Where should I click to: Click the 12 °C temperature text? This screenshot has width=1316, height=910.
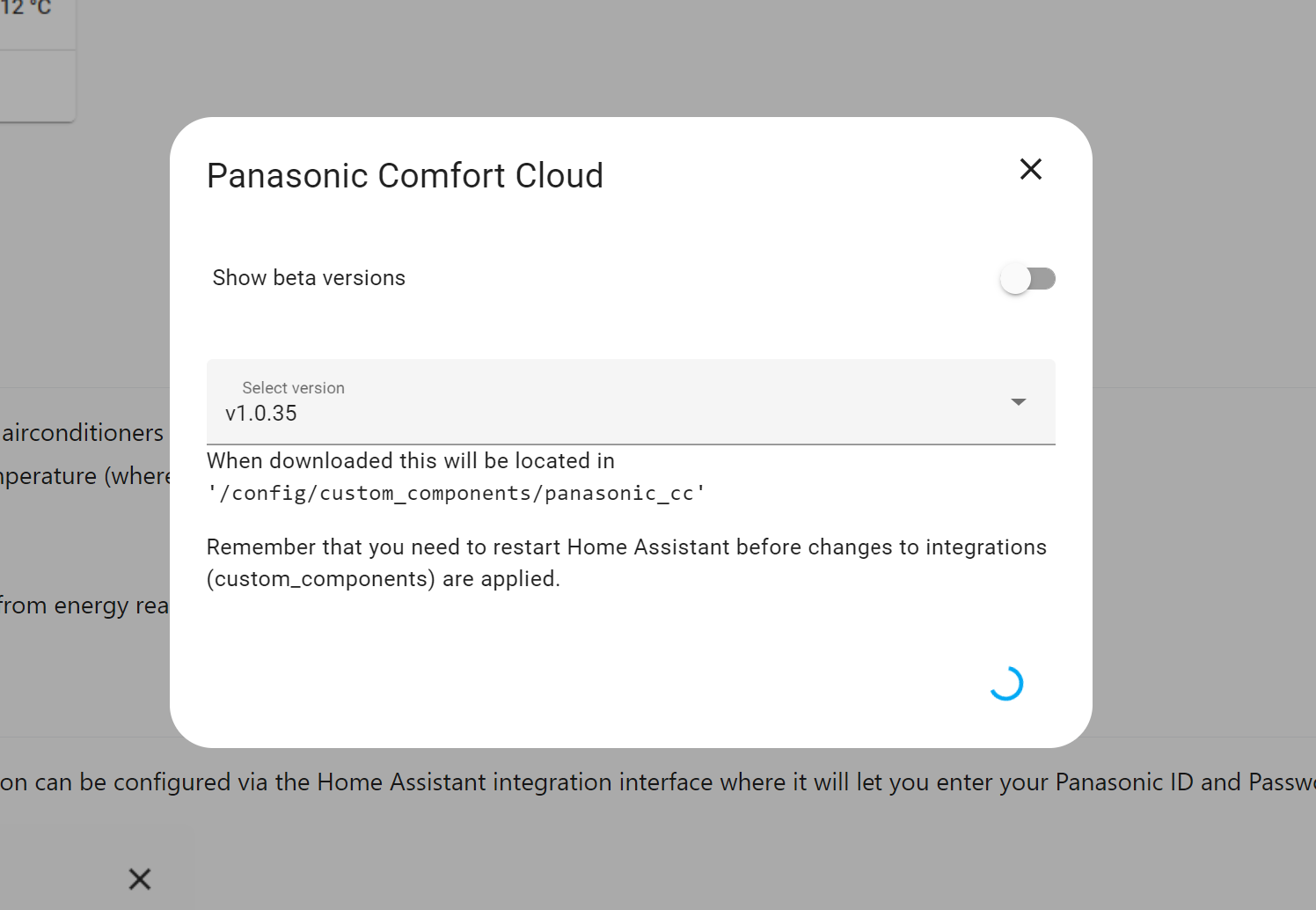point(26,9)
